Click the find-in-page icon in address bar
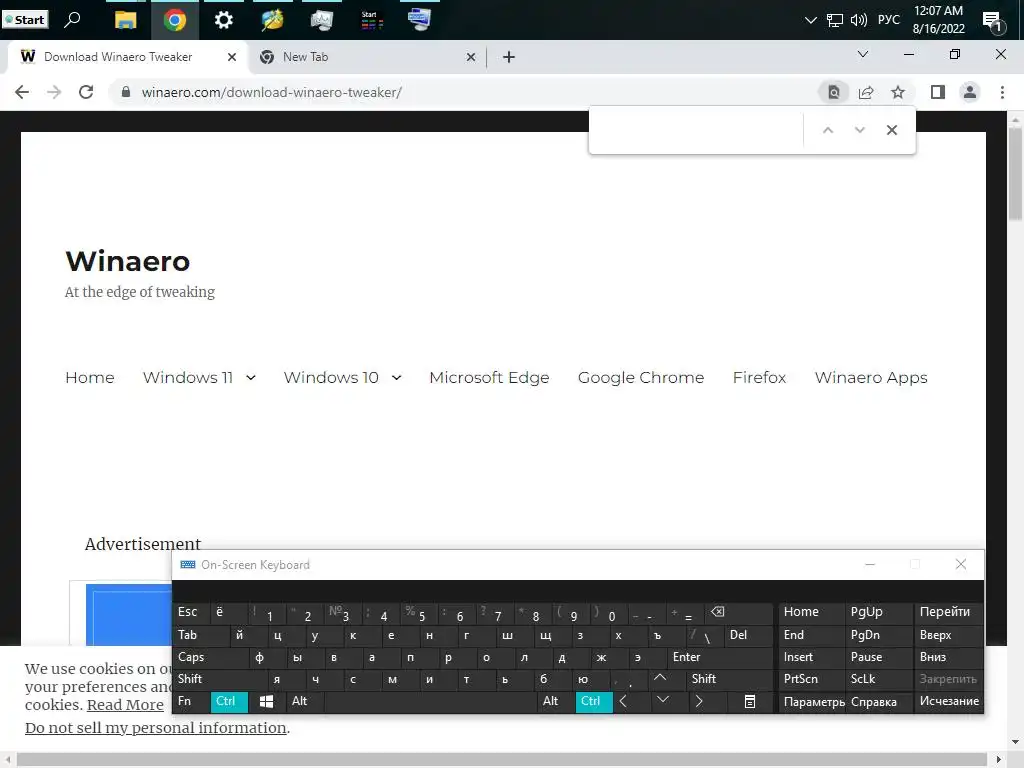 coord(834,93)
